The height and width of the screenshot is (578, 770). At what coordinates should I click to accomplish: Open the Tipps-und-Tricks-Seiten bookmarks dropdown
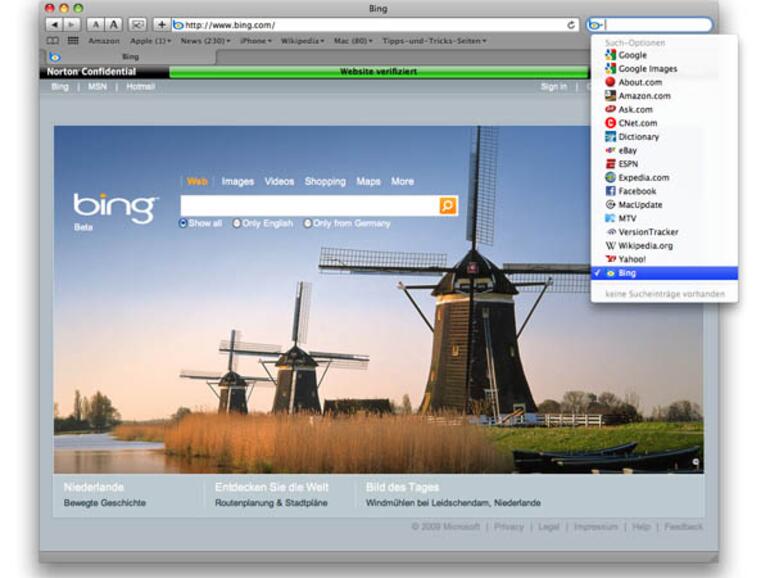click(x=435, y=41)
